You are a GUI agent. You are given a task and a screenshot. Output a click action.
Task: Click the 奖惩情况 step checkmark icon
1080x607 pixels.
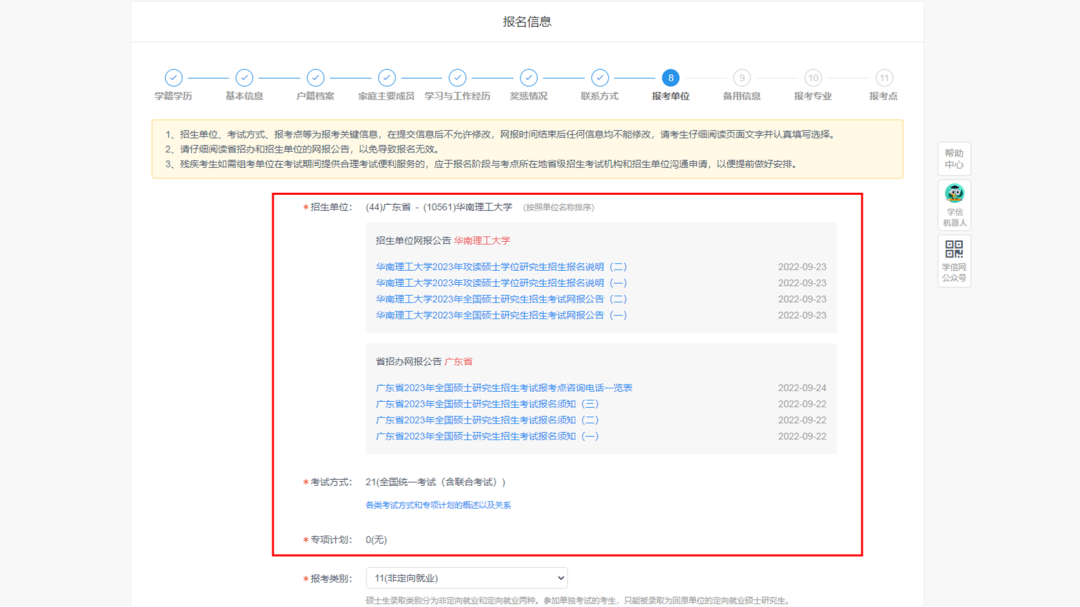pos(528,77)
